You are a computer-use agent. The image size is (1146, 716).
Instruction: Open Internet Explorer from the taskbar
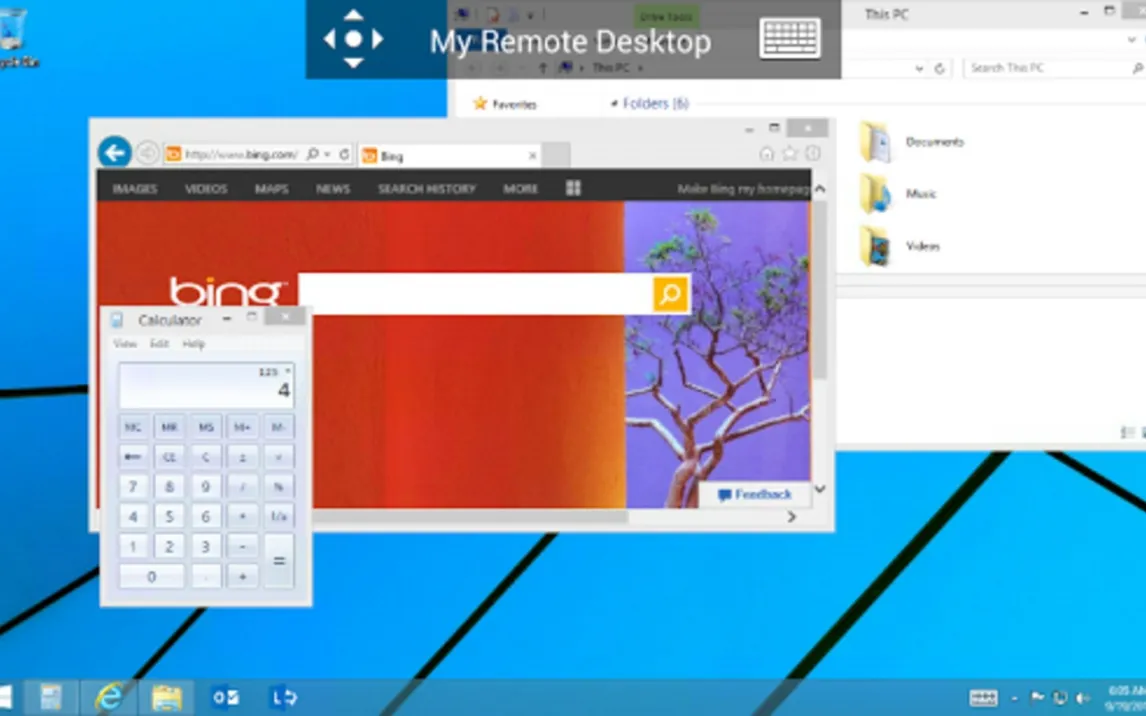click(108, 697)
